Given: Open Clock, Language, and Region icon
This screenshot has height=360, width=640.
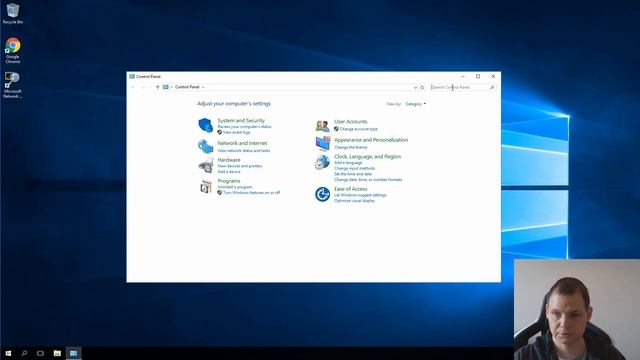Looking at the screenshot, I should pos(322,162).
